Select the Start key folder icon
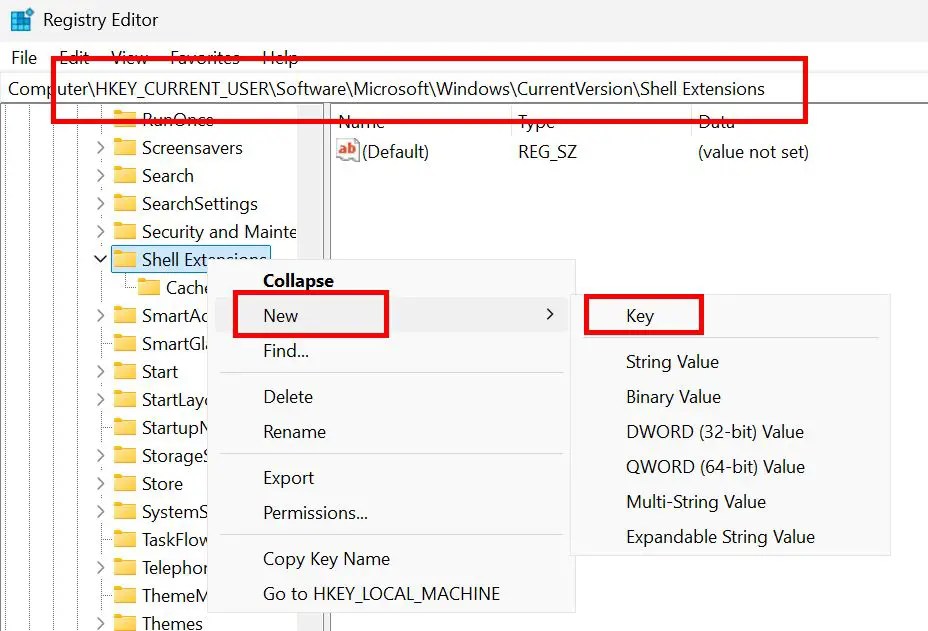Screen dimensions: 928x631 pyautogui.click(x=124, y=371)
